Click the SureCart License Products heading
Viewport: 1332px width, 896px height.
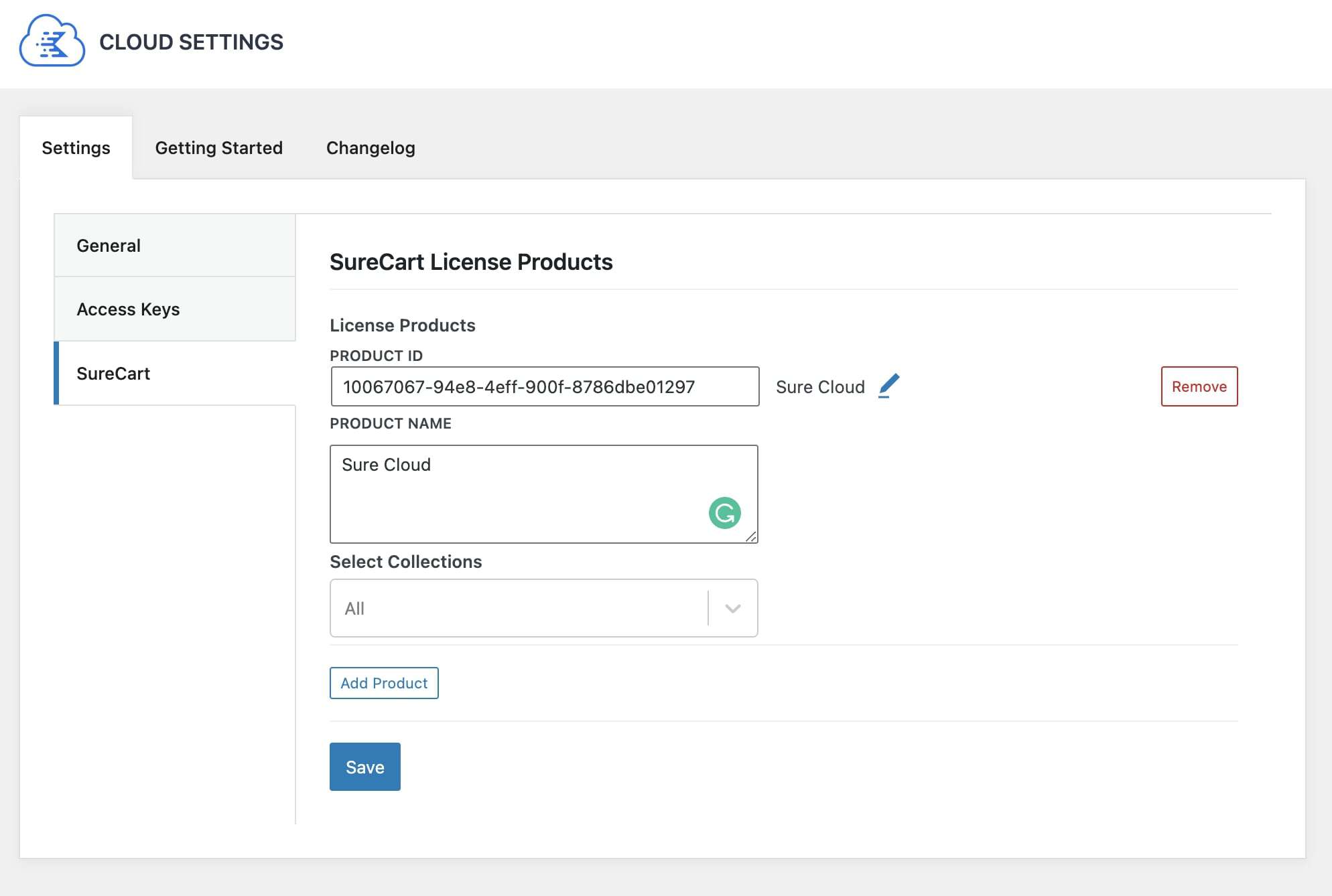471,262
